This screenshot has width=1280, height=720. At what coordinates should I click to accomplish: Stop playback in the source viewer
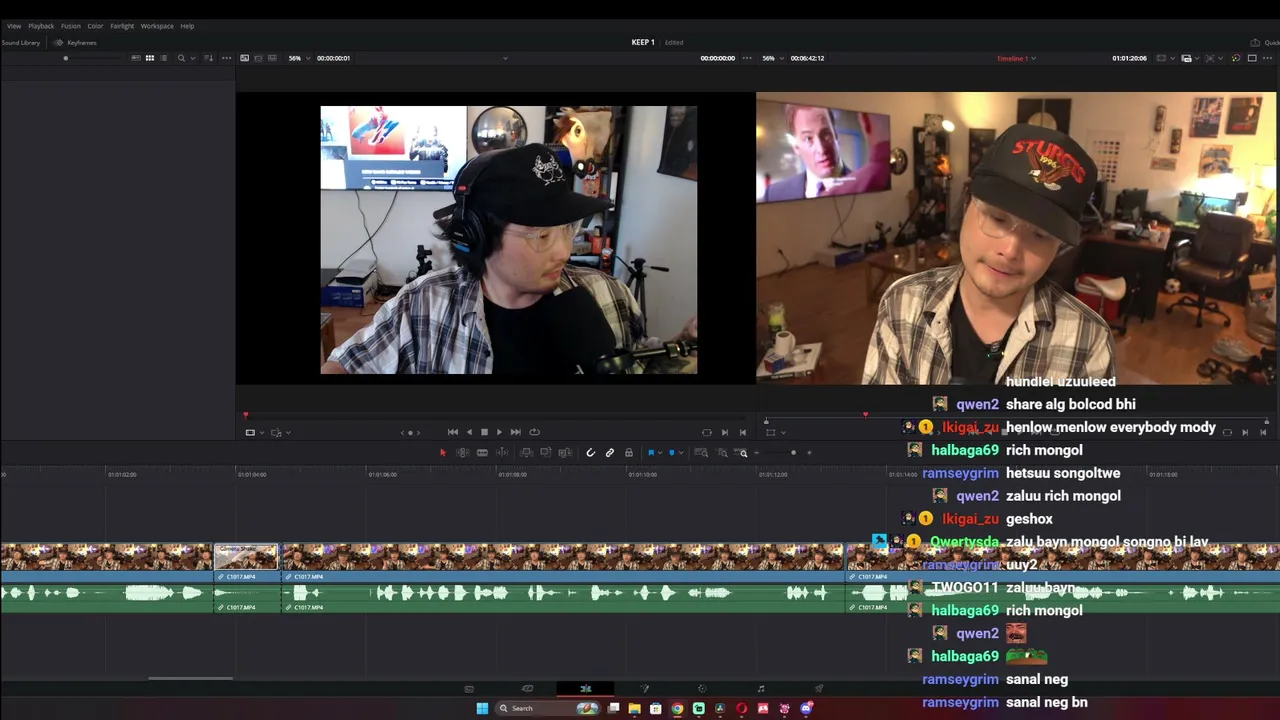tap(484, 432)
